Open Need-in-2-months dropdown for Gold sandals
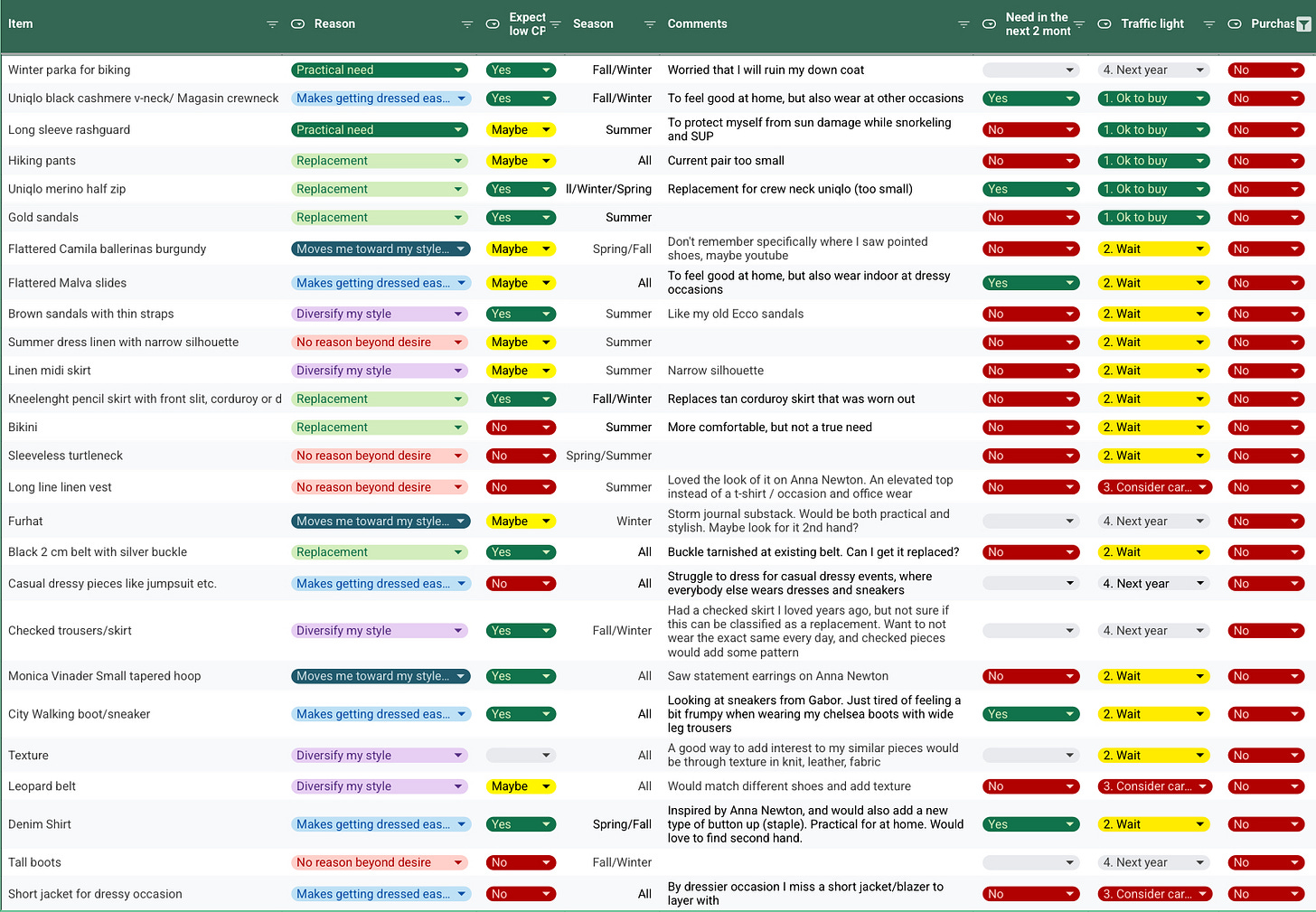Viewport: 1316px width, 912px height. (1031, 218)
